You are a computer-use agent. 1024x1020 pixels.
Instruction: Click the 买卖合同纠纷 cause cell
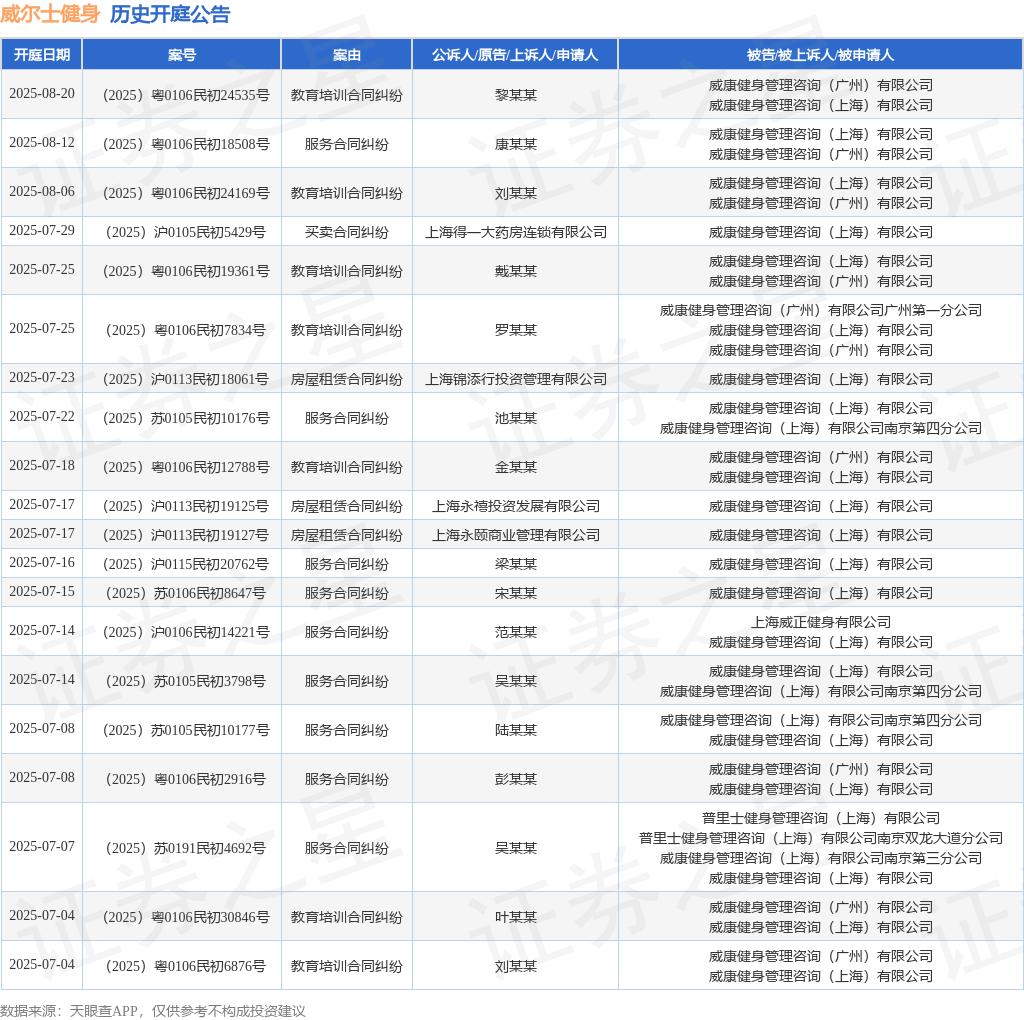[347, 232]
